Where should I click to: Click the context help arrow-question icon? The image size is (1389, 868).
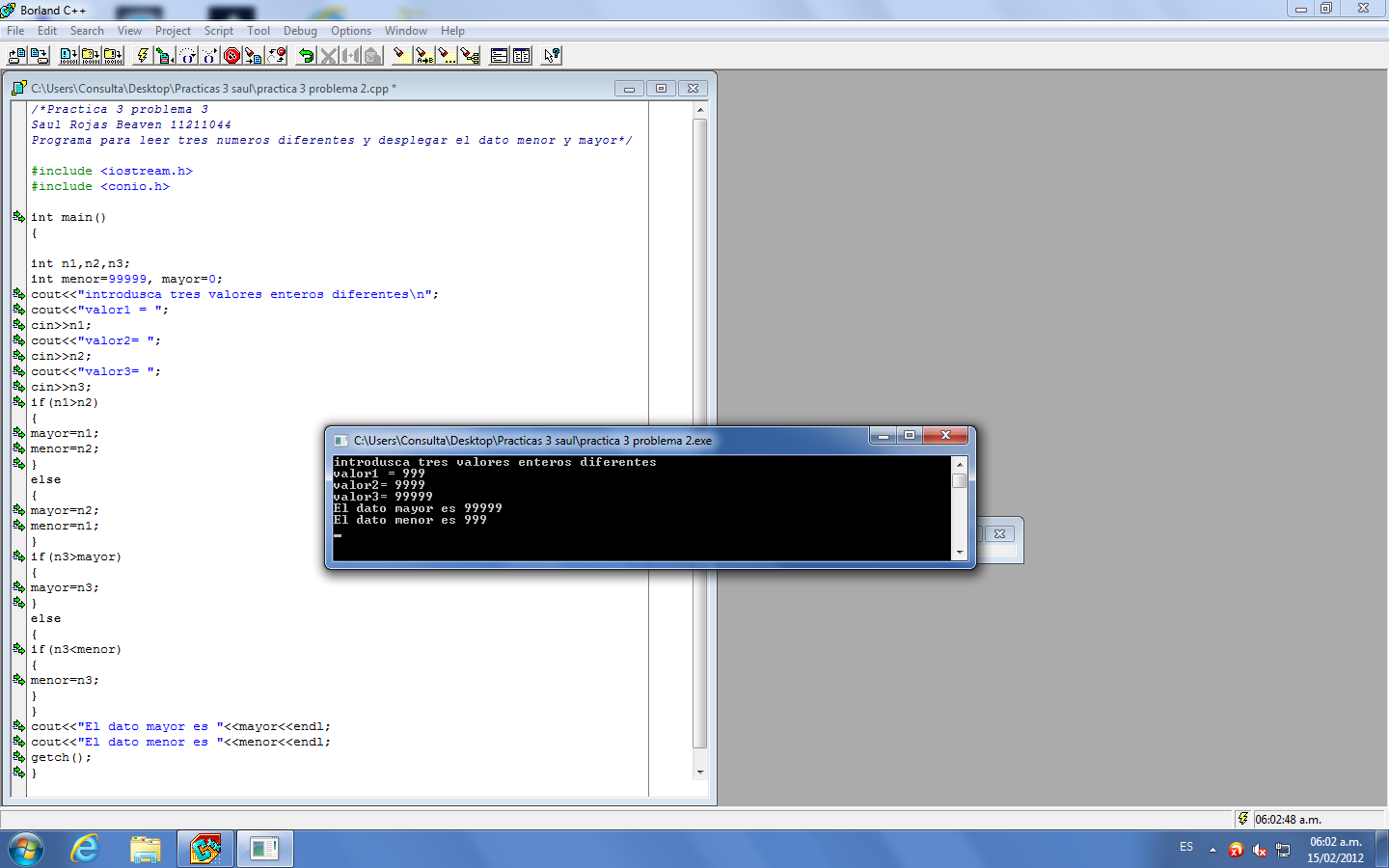[550, 55]
